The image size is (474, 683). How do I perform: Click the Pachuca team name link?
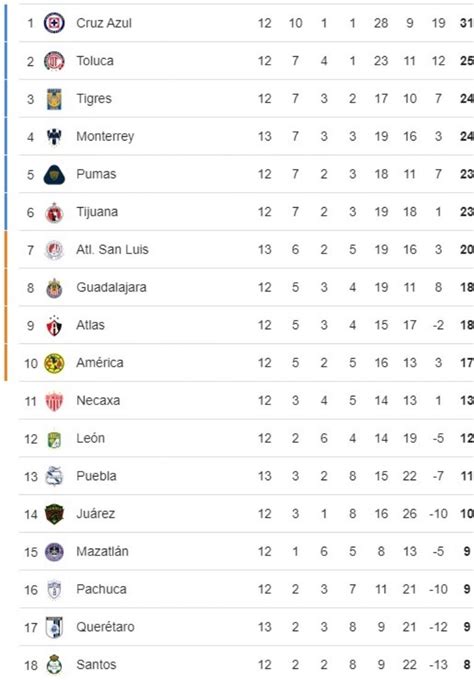[102, 589]
